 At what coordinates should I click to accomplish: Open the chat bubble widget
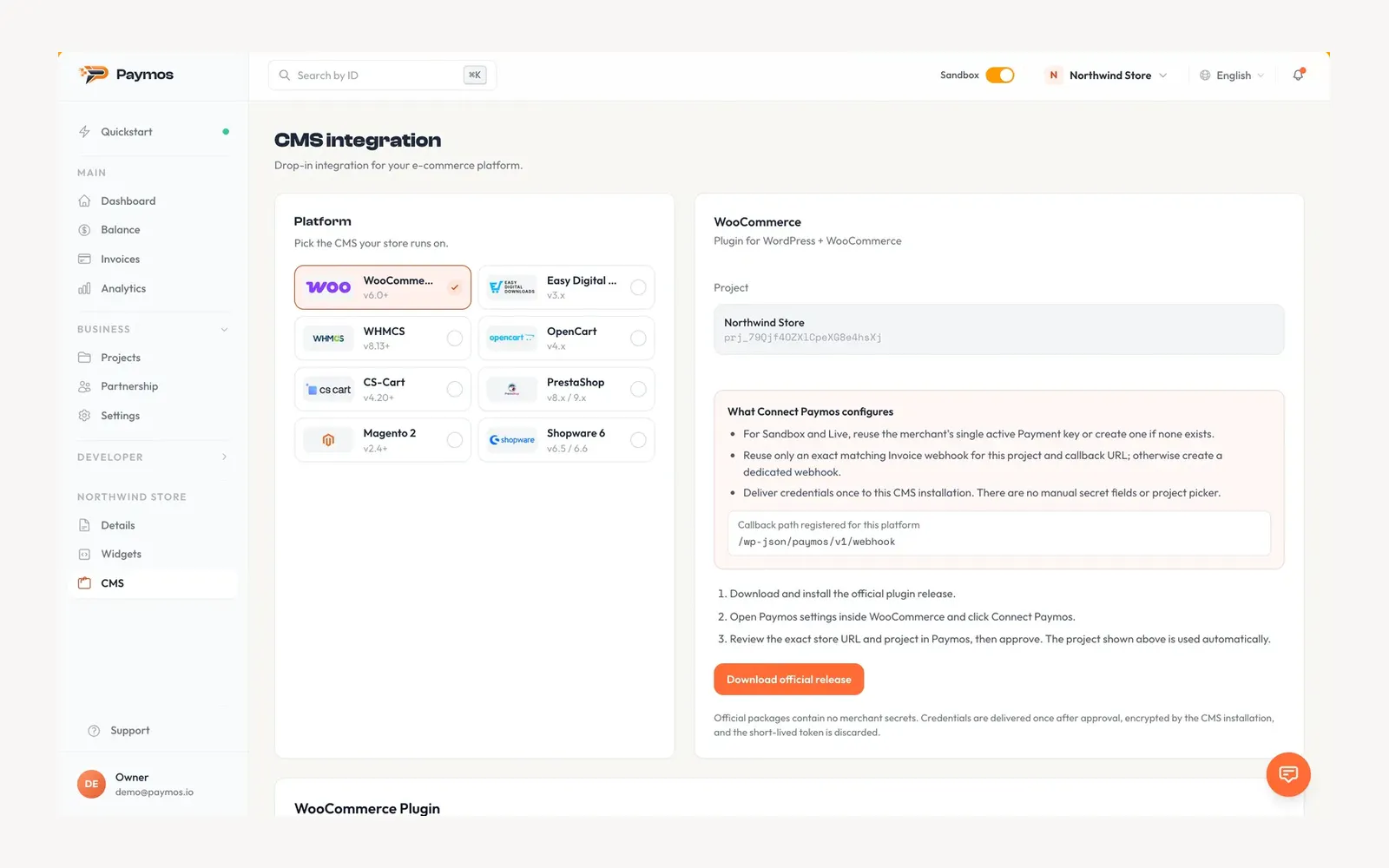coord(1288,774)
